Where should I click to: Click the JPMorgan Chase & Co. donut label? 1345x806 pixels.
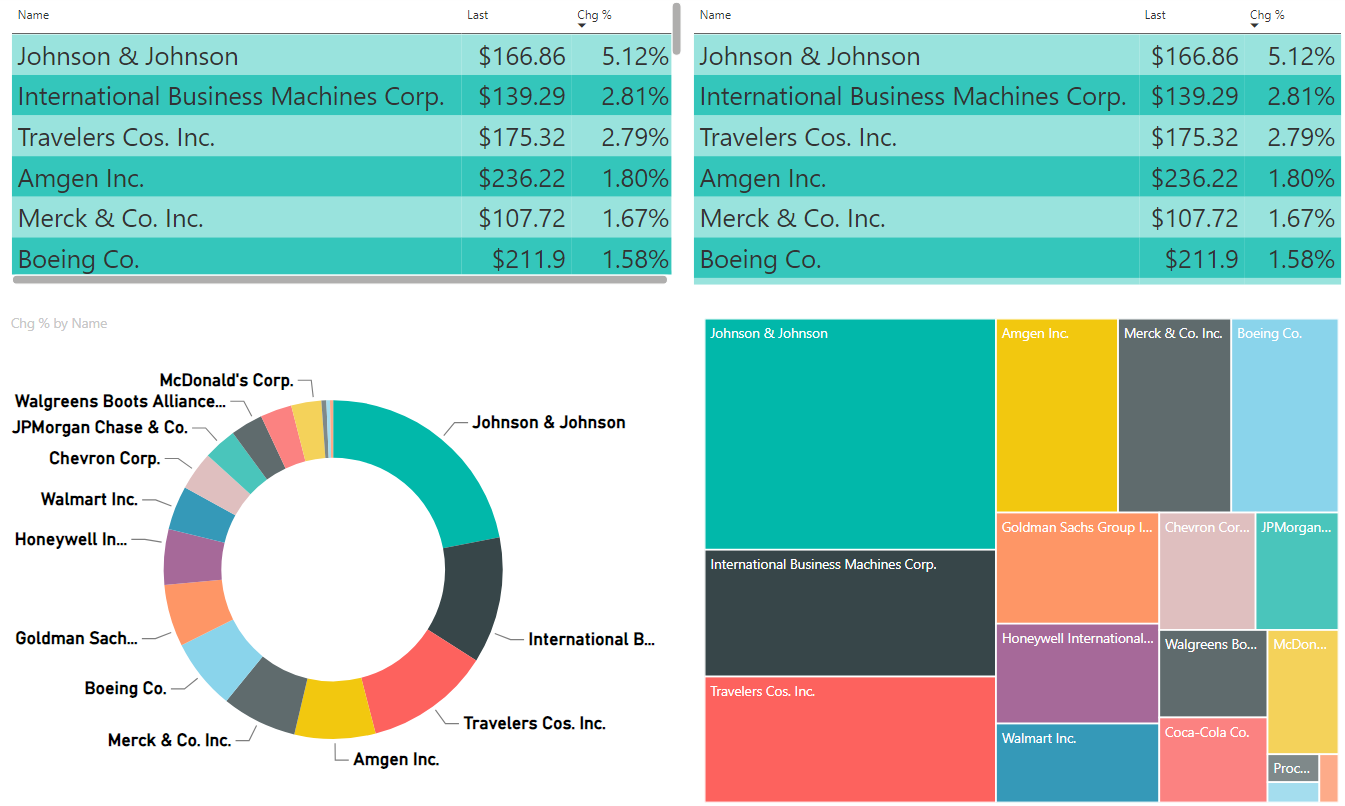[100, 428]
